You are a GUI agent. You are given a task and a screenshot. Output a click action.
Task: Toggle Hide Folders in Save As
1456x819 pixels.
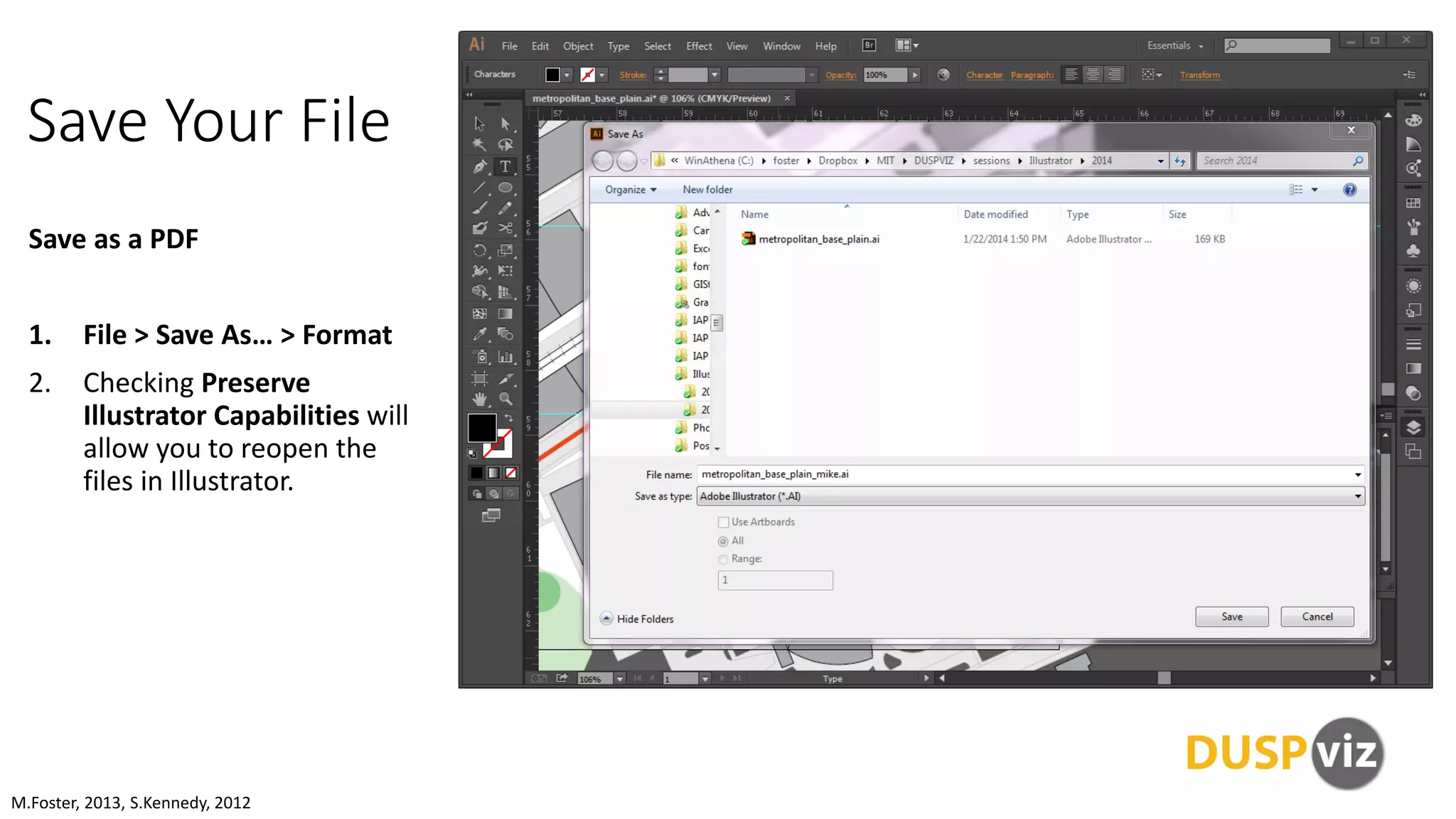click(x=637, y=619)
